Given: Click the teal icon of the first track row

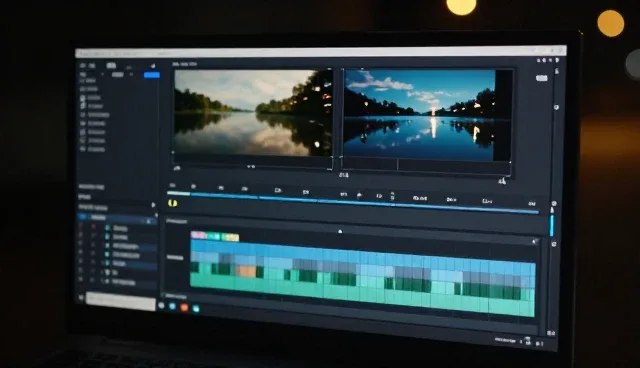Looking at the screenshot, I should (108, 228).
